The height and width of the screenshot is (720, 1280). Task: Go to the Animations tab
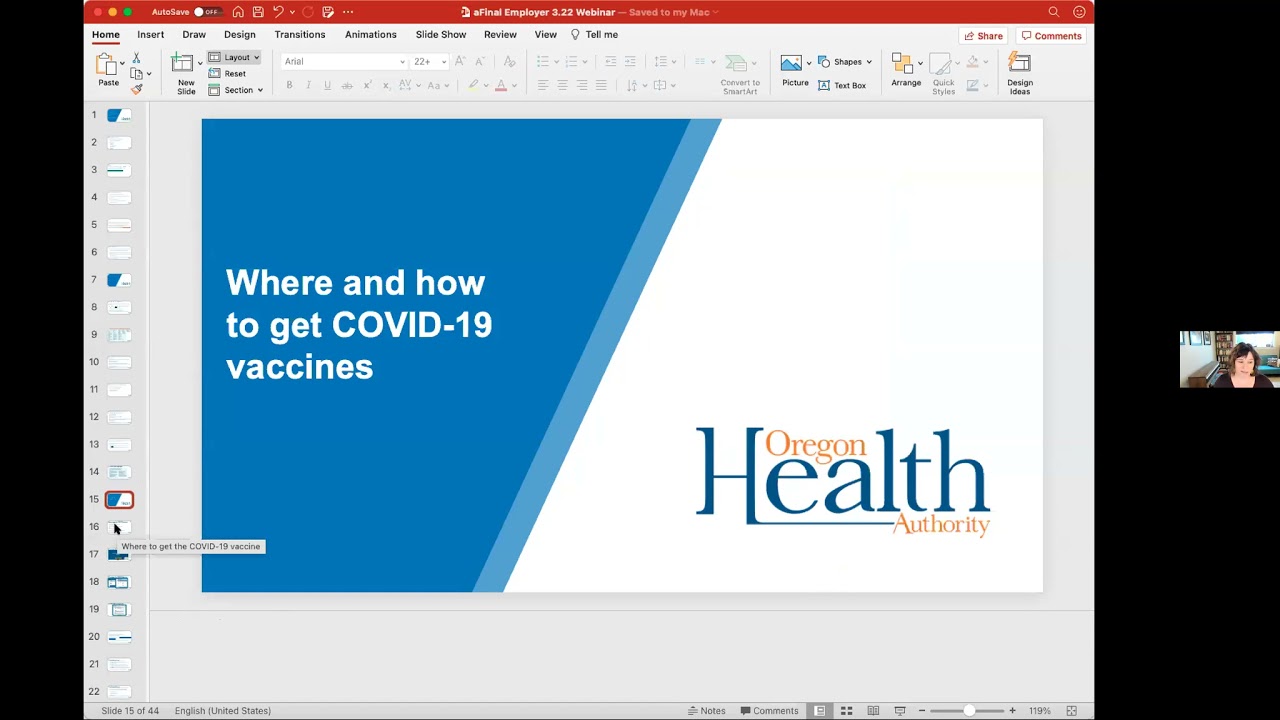371,34
